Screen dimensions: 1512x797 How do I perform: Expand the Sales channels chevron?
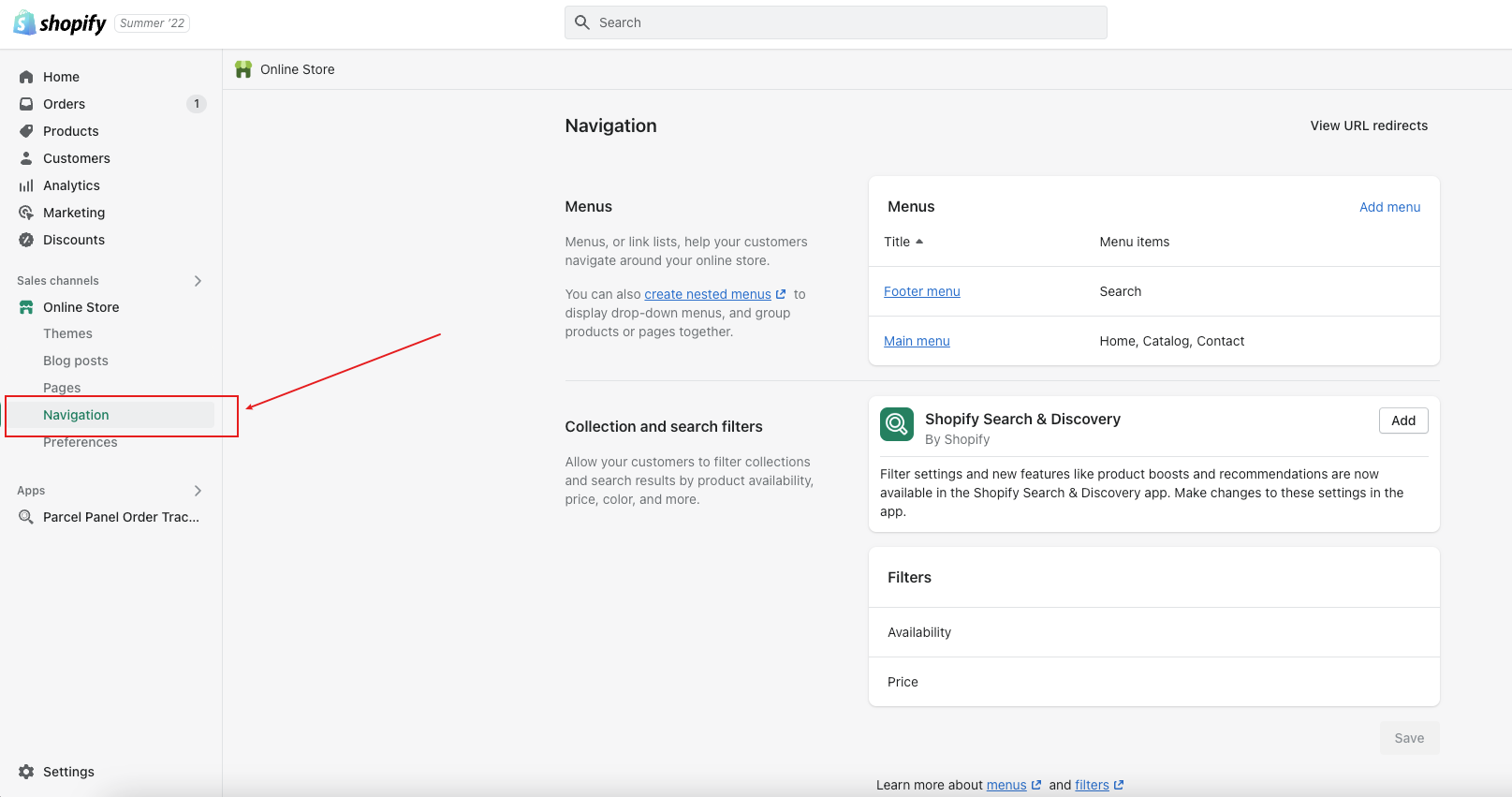[x=198, y=281]
